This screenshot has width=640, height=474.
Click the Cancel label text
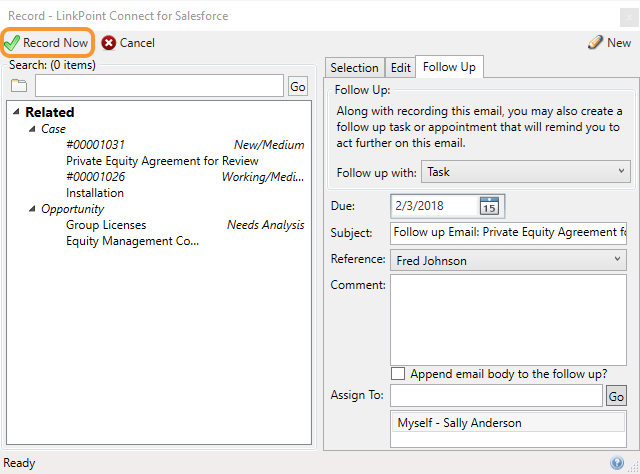(x=137, y=43)
